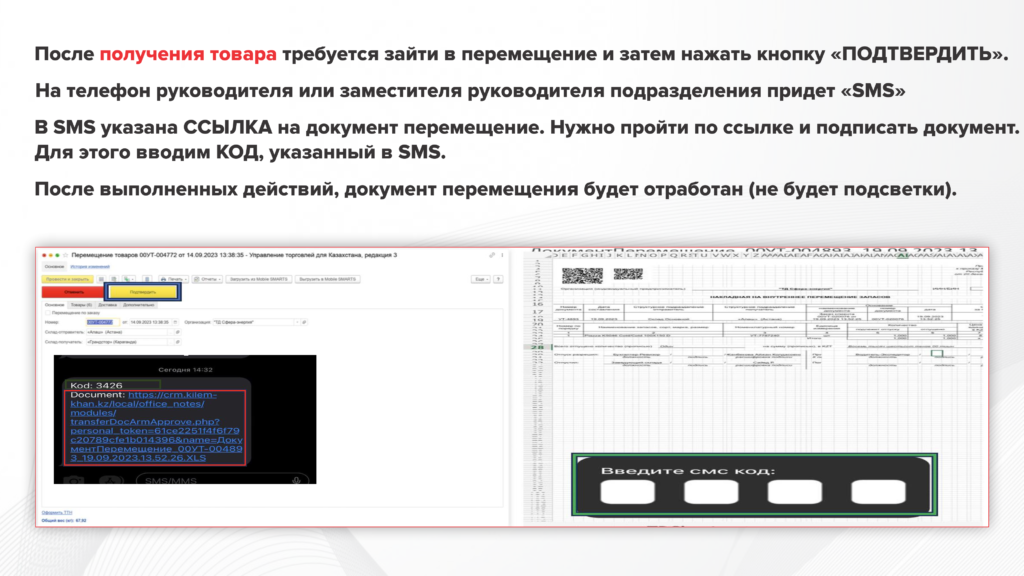The image size is (1024, 576).
Task: Open the Склад-получатель record icon
Action: [177, 342]
